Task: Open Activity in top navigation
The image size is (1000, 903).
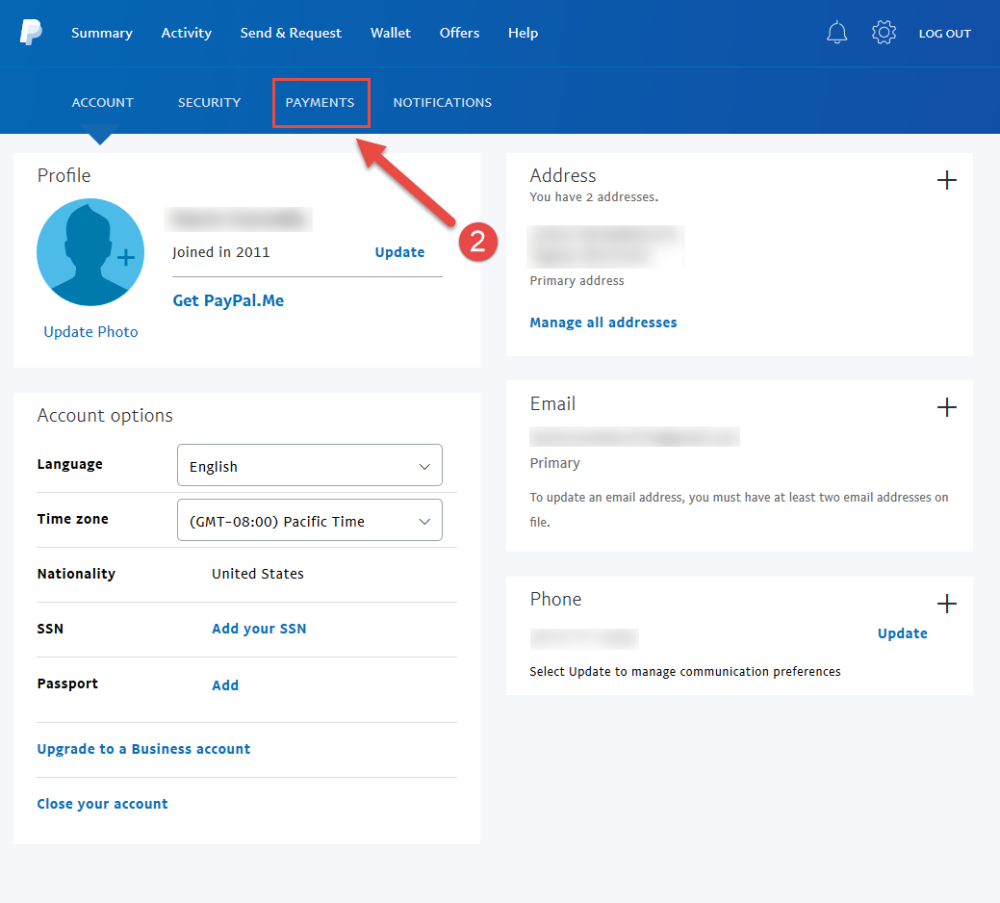Action: tap(186, 33)
